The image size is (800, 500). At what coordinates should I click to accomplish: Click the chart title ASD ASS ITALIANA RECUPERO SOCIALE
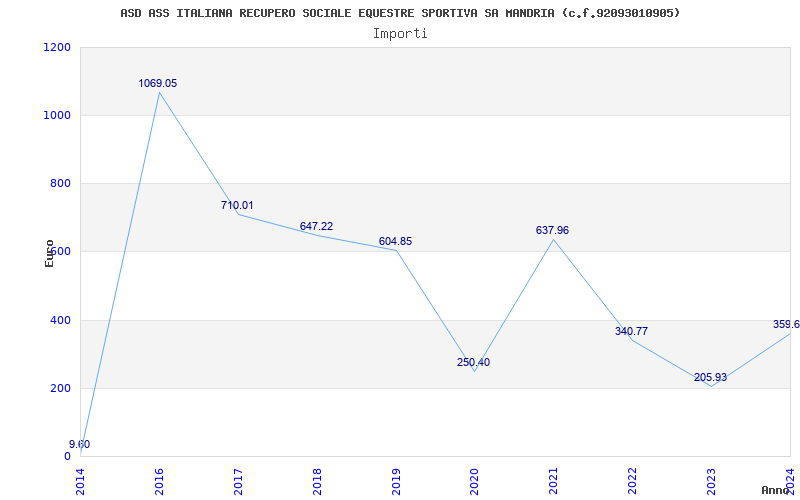[400, 13]
